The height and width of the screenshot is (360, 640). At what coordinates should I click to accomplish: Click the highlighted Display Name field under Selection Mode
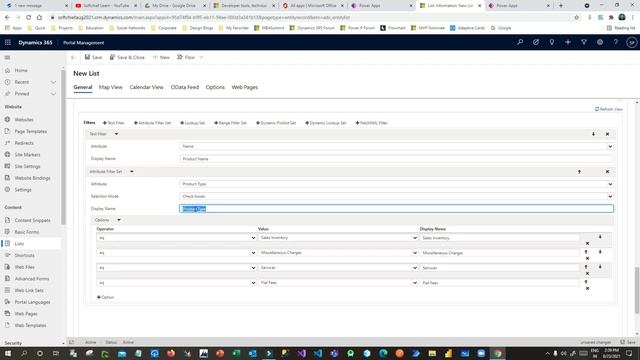(396, 209)
